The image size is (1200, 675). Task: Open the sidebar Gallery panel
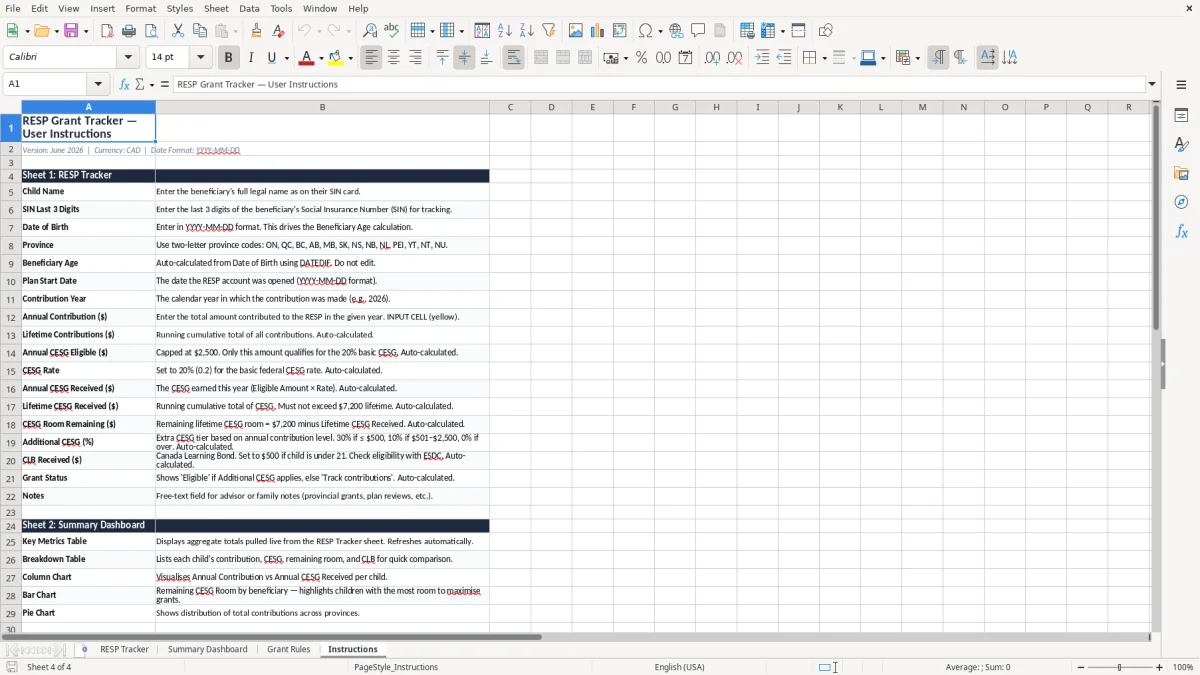tap(1181, 173)
